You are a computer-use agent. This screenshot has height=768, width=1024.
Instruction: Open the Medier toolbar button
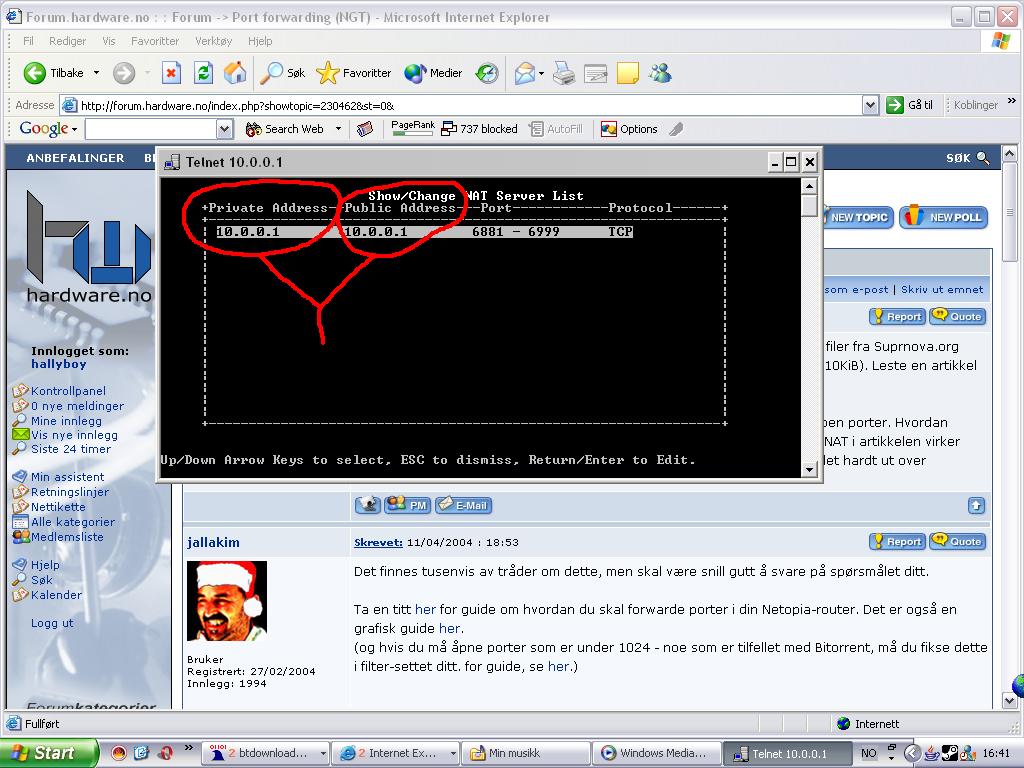433,72
